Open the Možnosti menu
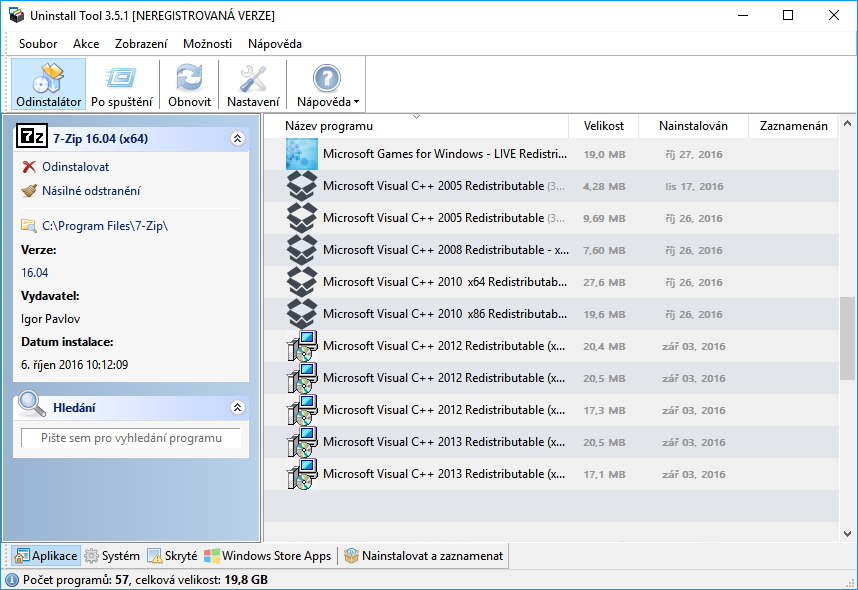The image size is (858, 590). (207, 44)
